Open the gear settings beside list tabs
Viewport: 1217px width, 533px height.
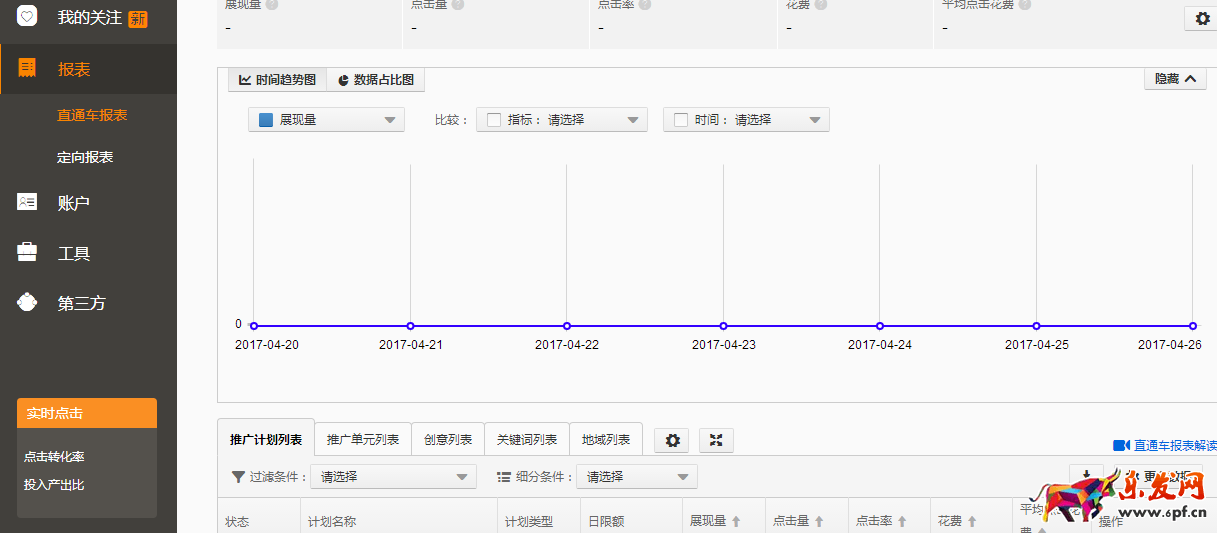(671, 440)
